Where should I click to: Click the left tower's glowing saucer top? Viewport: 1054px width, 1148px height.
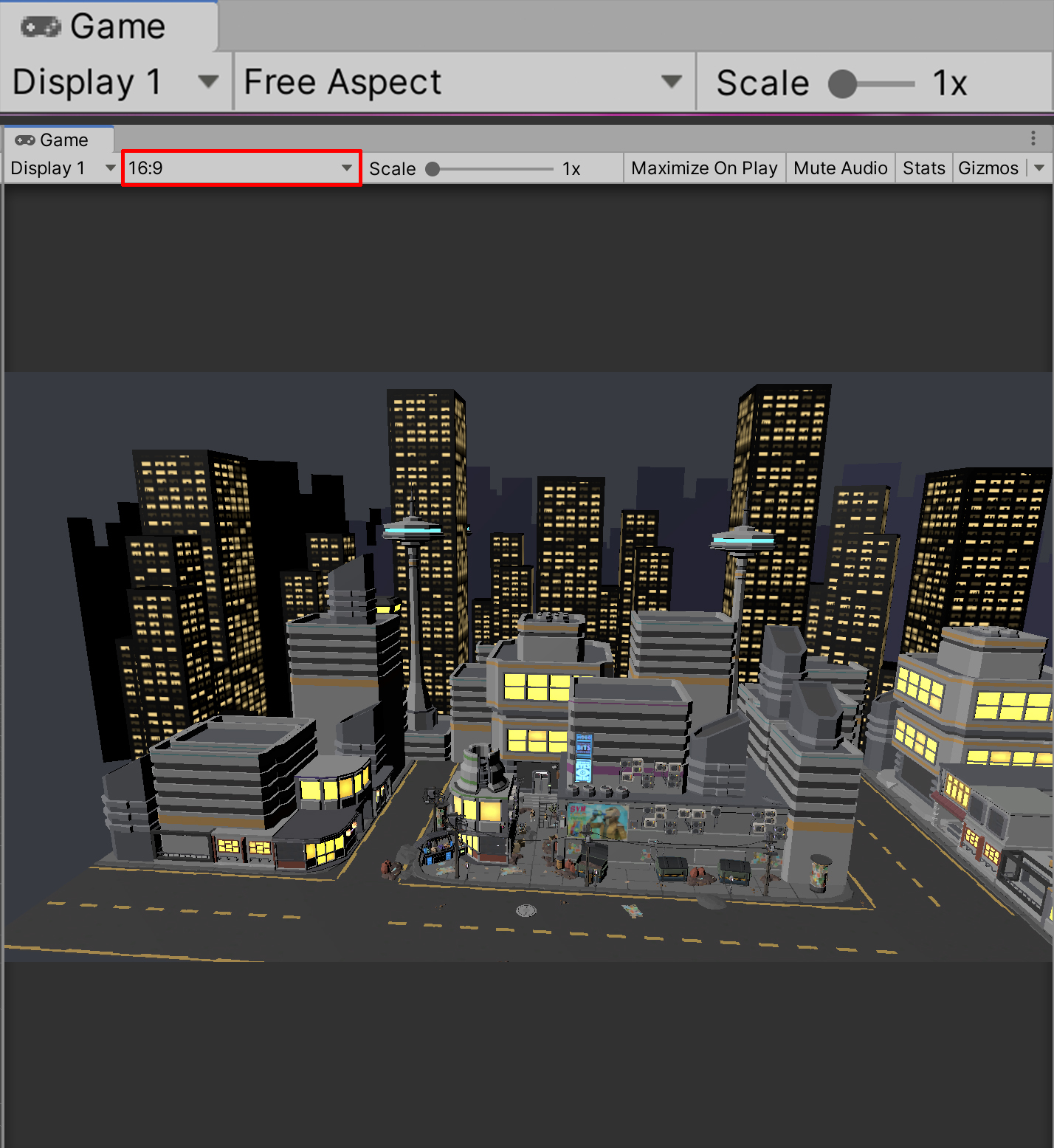click(x=413, y=529)
